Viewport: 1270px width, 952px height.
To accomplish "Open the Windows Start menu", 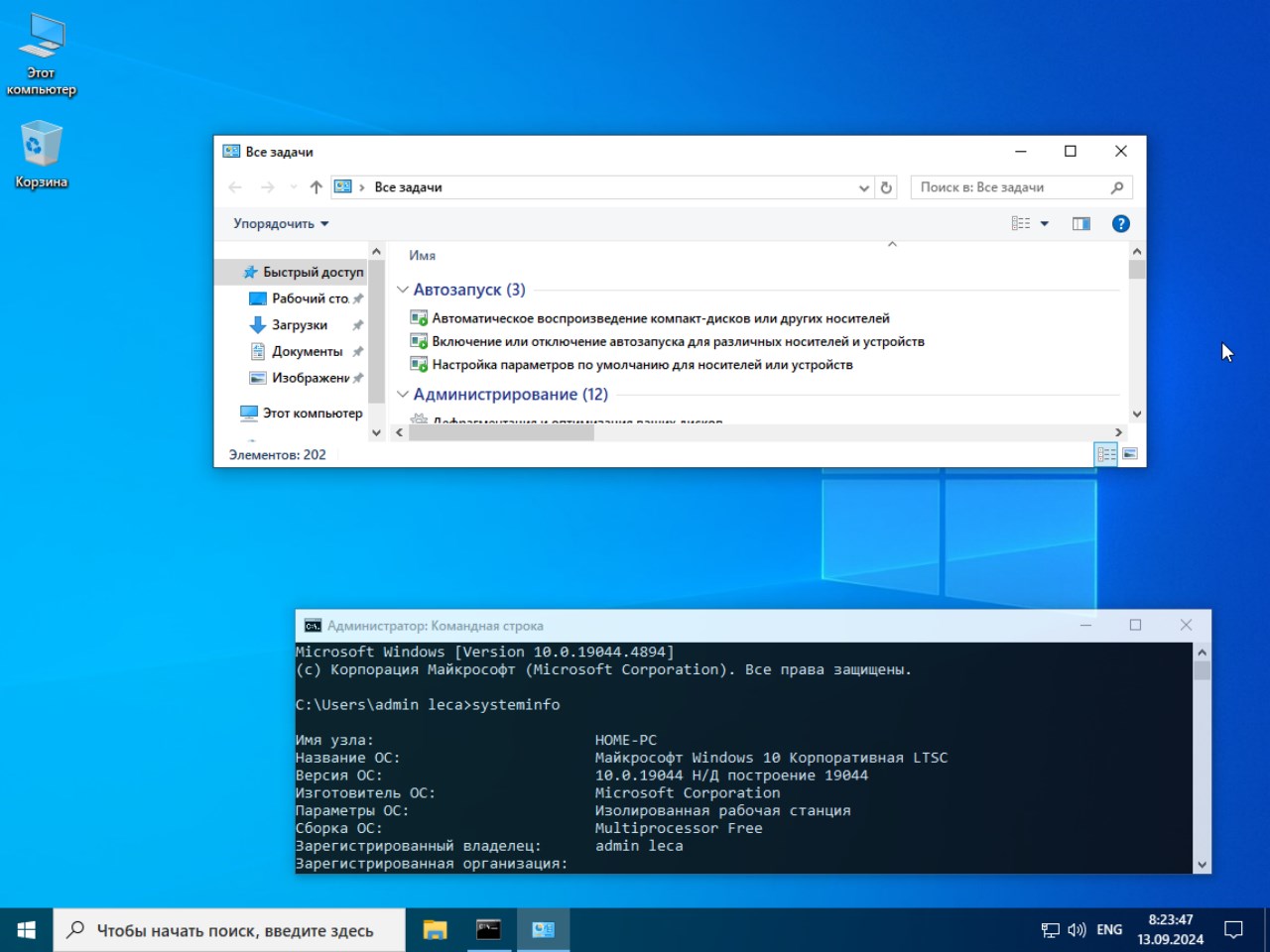I will 27,930.
